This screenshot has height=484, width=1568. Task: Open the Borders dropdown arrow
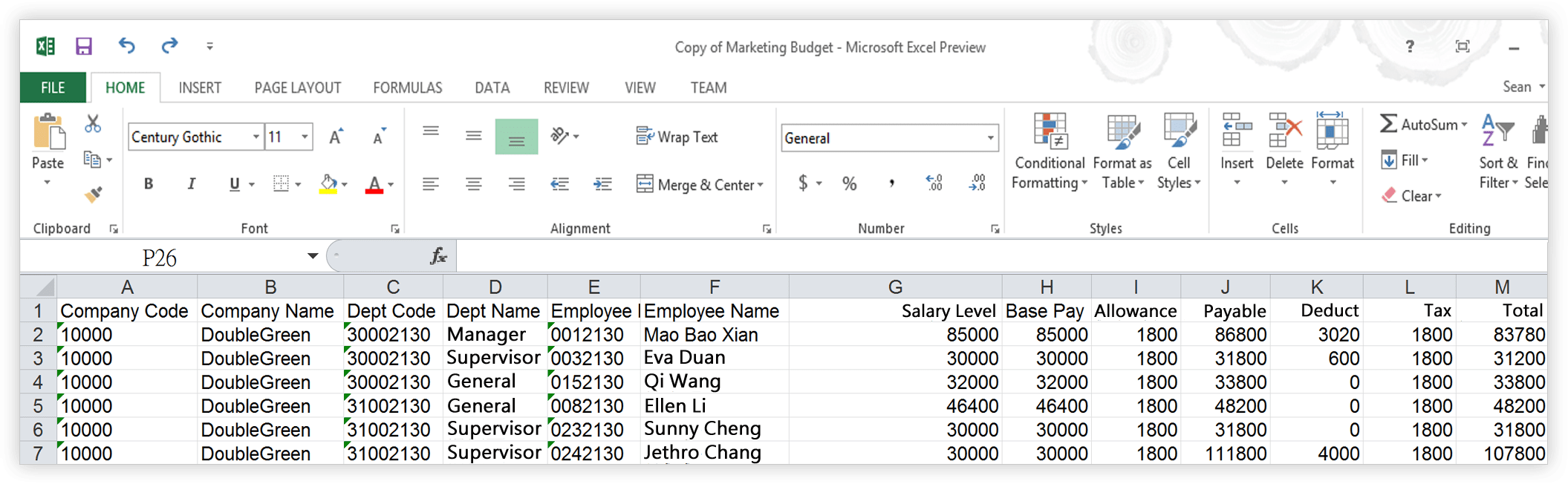coord(299,184)
